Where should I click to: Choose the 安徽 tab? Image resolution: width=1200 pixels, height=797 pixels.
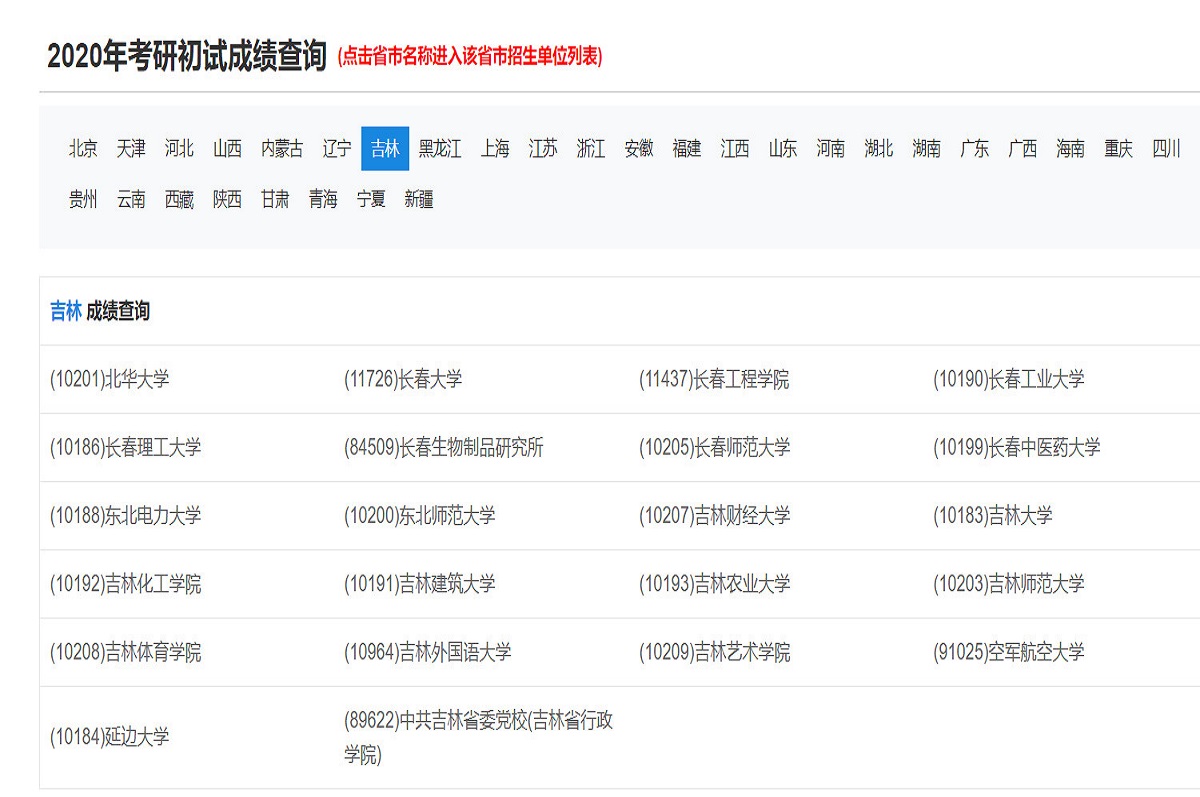click(639, 149)
